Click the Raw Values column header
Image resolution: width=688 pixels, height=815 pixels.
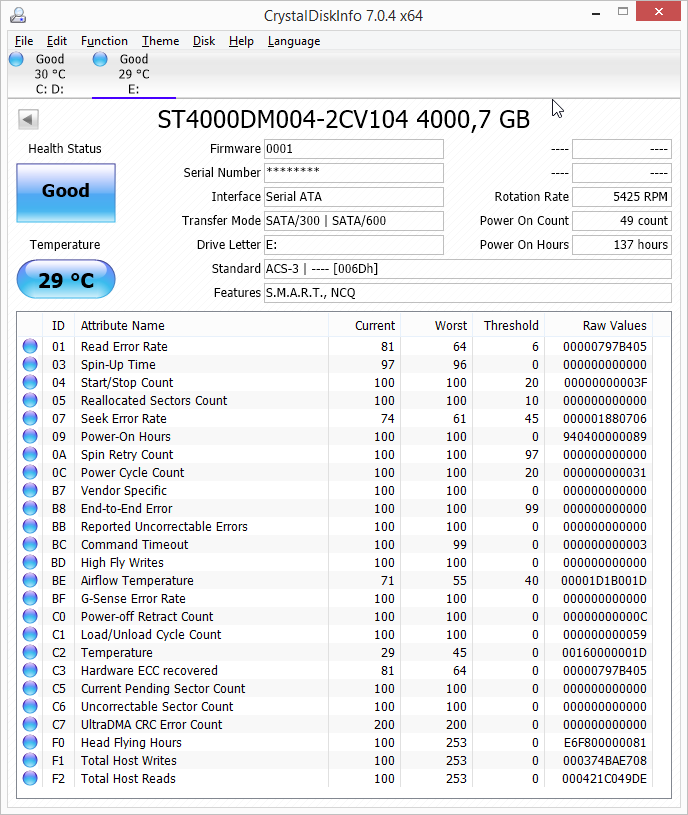(x=599, y=325)
